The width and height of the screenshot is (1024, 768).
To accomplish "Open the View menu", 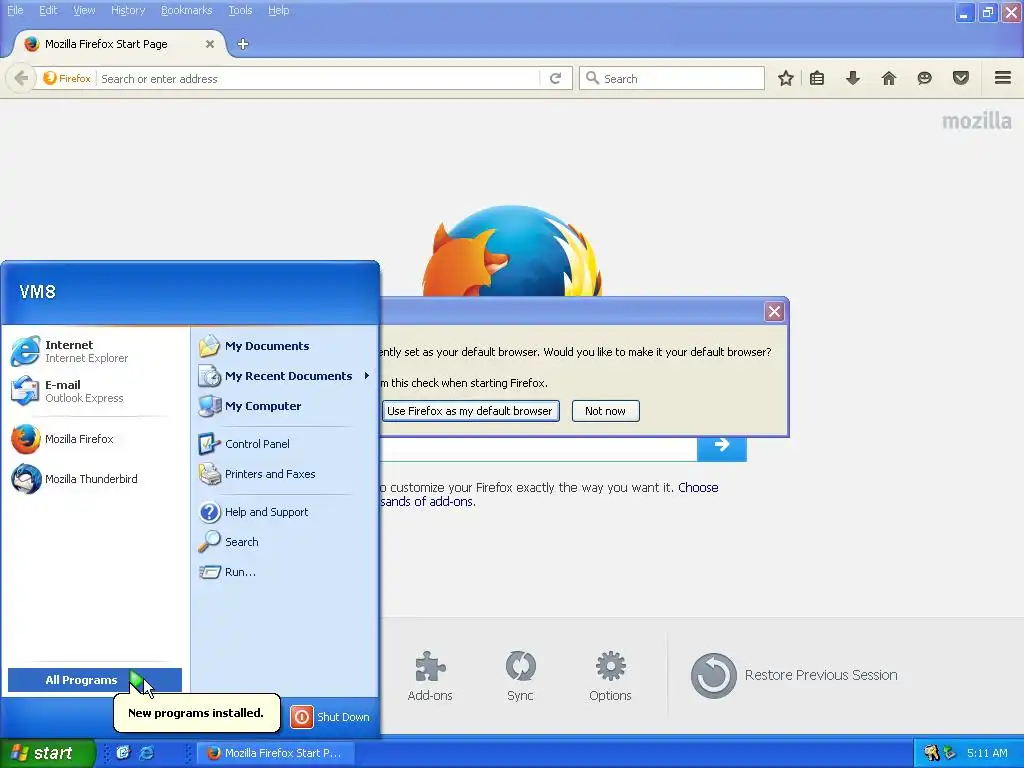I will point(84,10).
